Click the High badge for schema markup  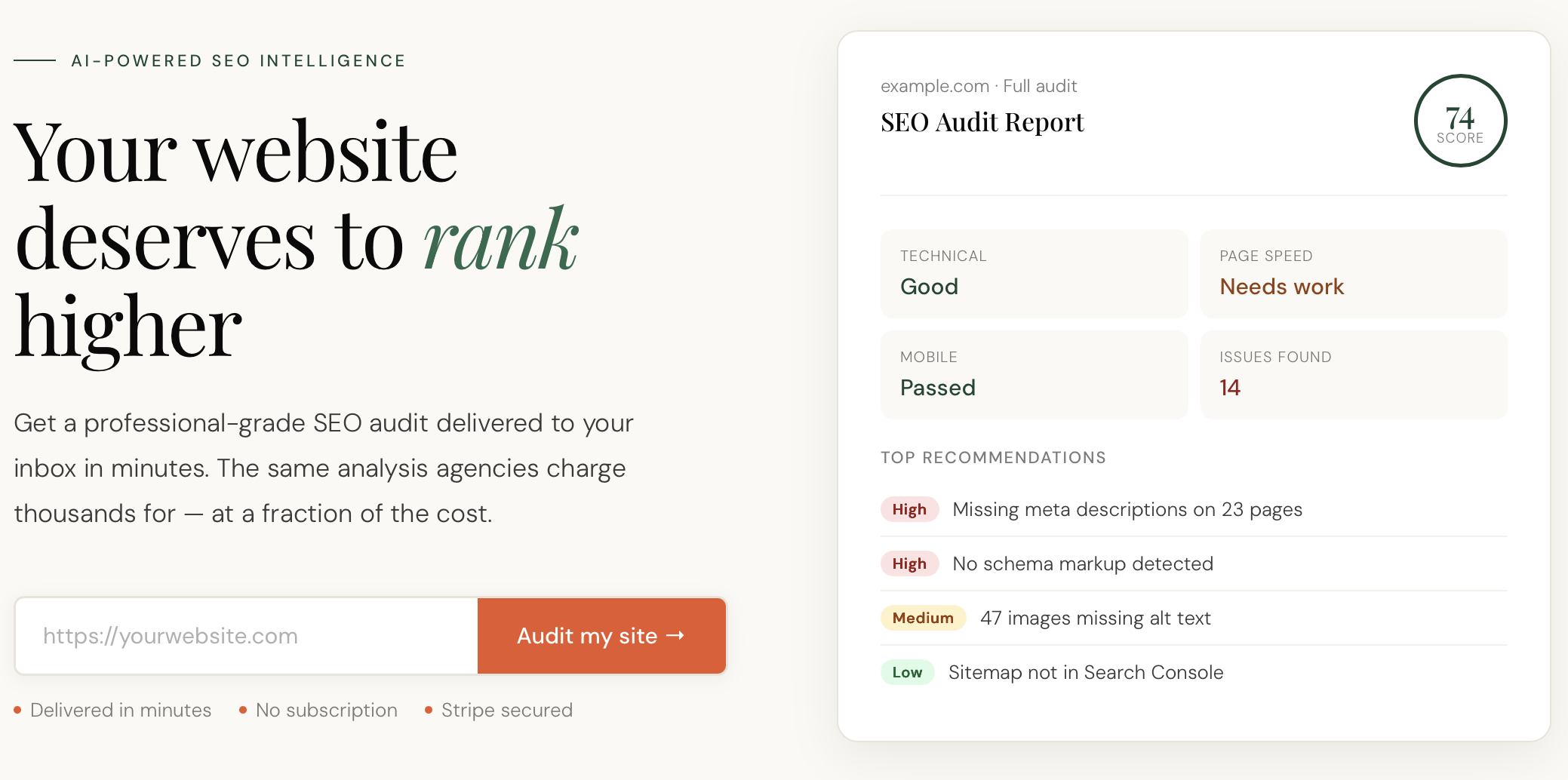(909, 564)
